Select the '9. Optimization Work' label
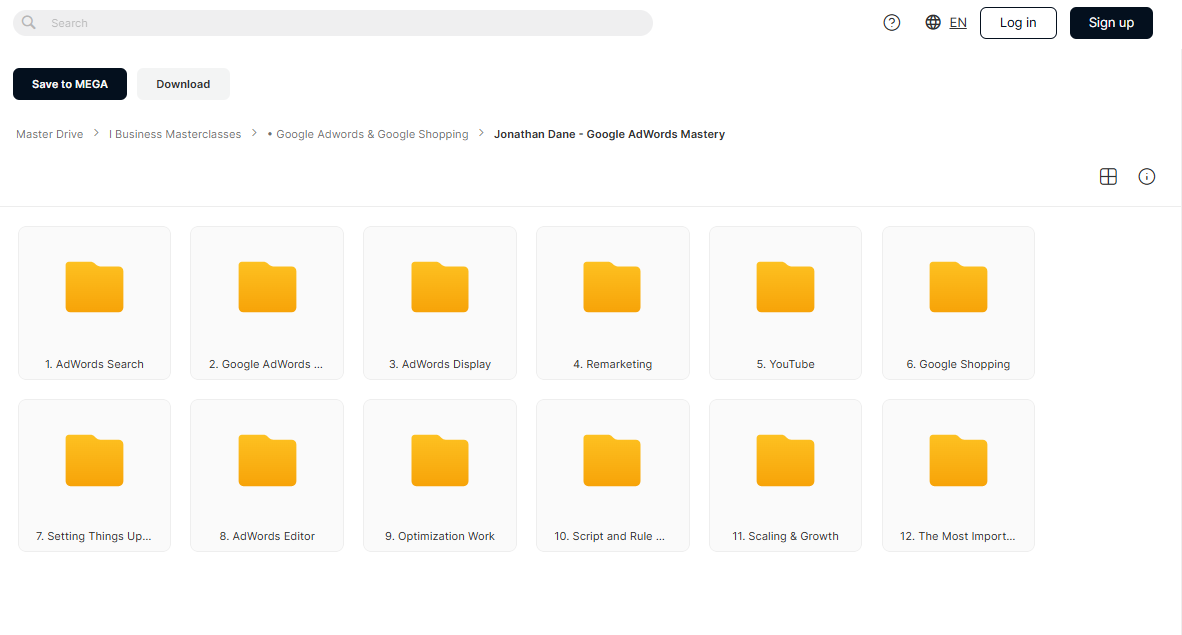Screen dimensions: 1182x635 click(x=440, y=536)
